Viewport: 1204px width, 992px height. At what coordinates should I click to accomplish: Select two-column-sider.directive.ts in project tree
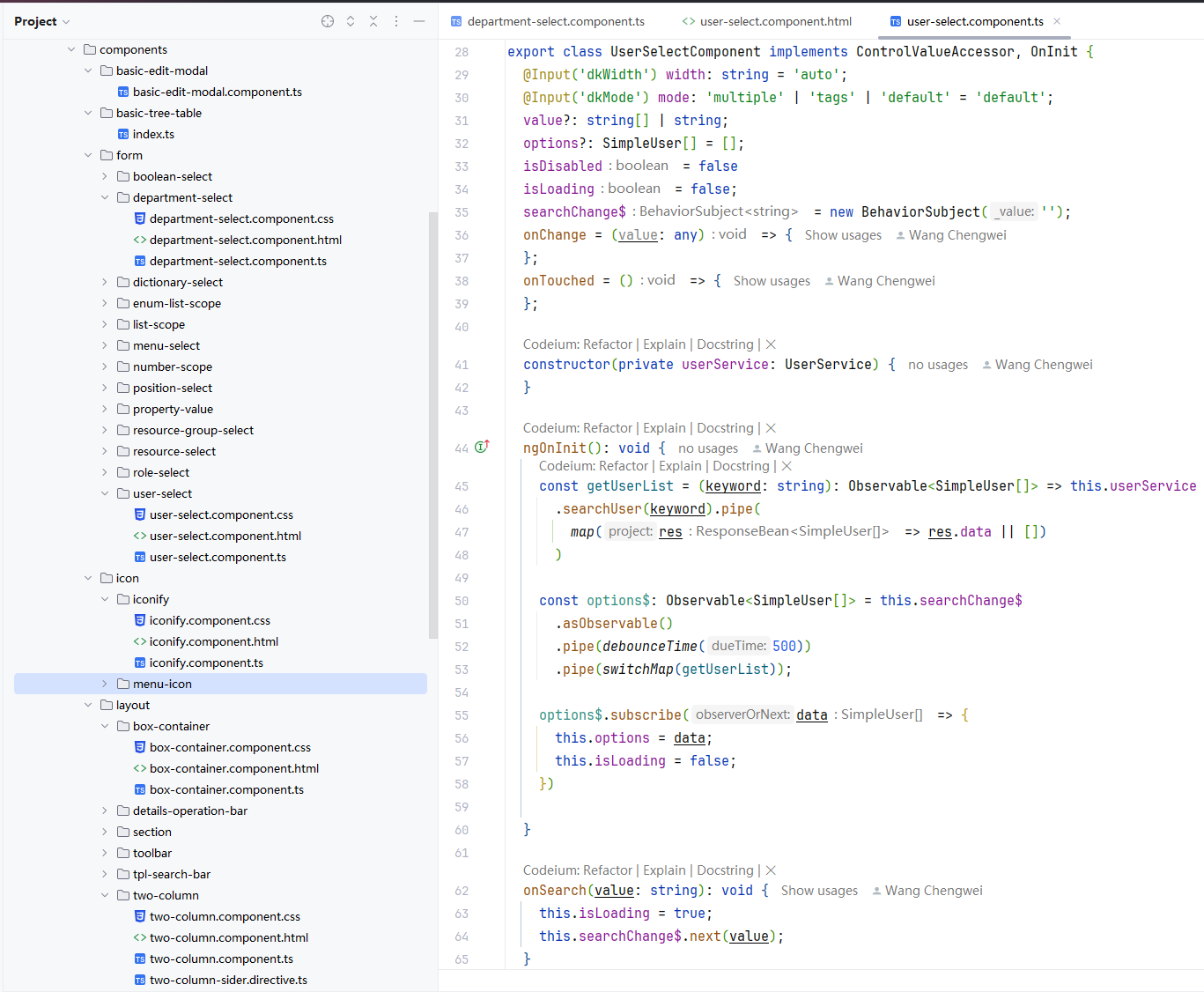[x=228, y=980]
